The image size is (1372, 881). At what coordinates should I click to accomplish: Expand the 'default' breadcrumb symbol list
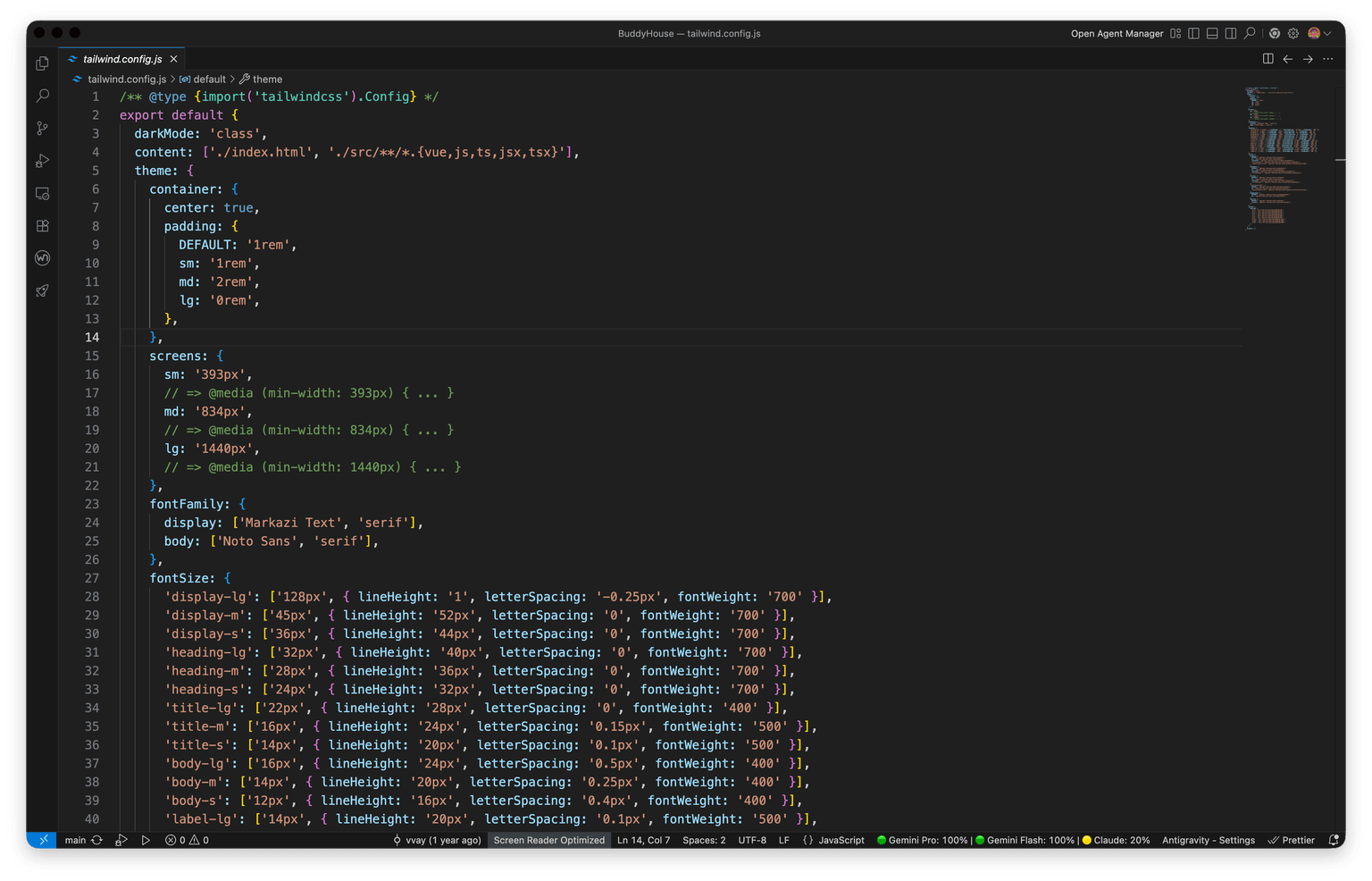coord(209,80)
